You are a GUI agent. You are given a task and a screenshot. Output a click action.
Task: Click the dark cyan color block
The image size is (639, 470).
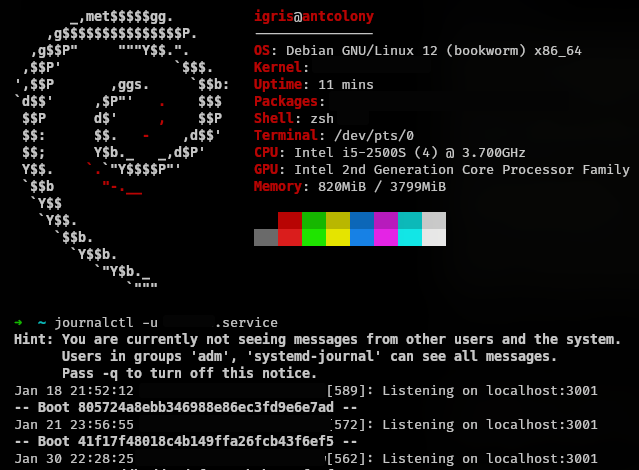coord(410,220)
